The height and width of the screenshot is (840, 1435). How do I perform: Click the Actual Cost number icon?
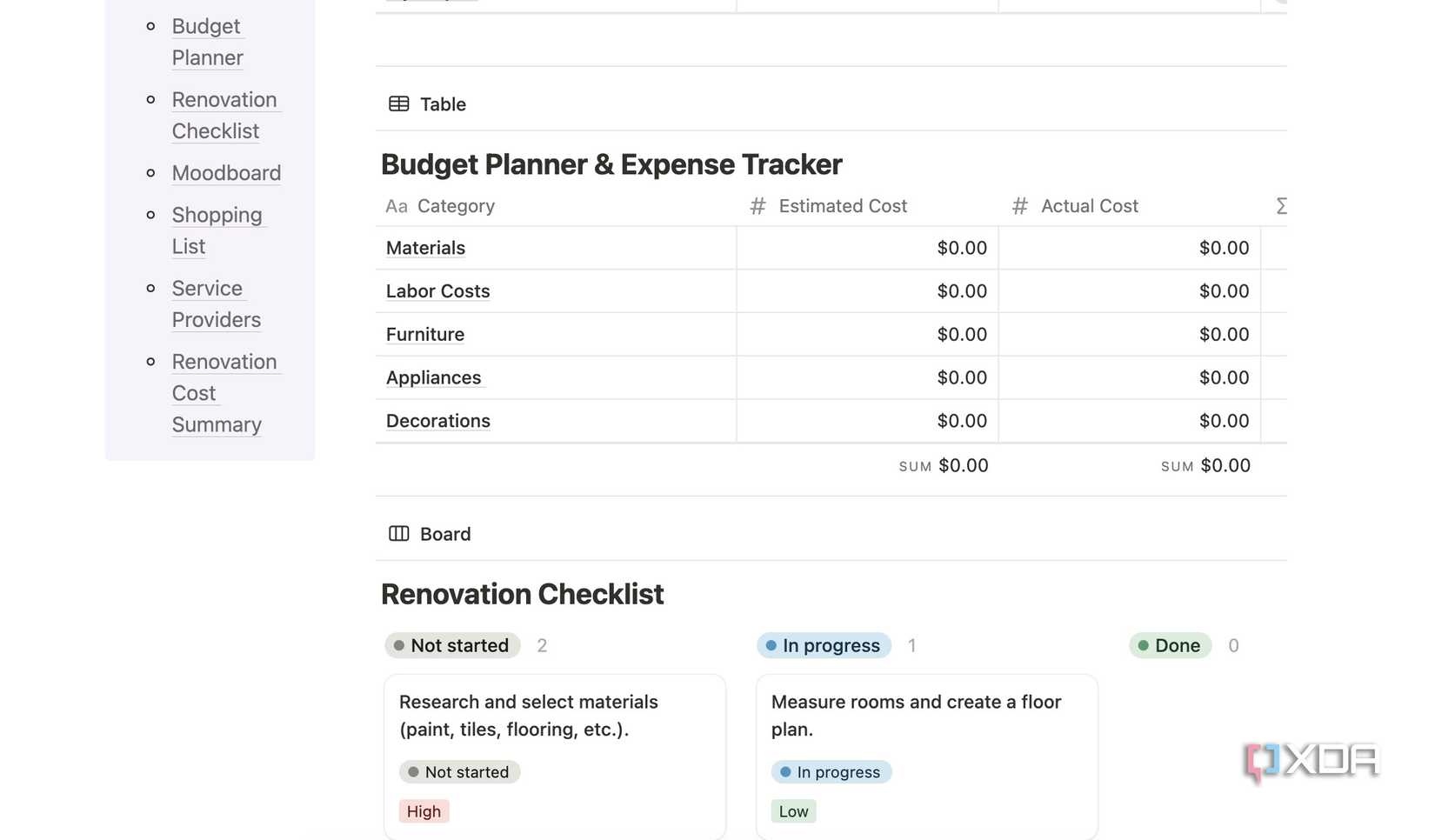pyautogui.click(x=1020, y=206)
